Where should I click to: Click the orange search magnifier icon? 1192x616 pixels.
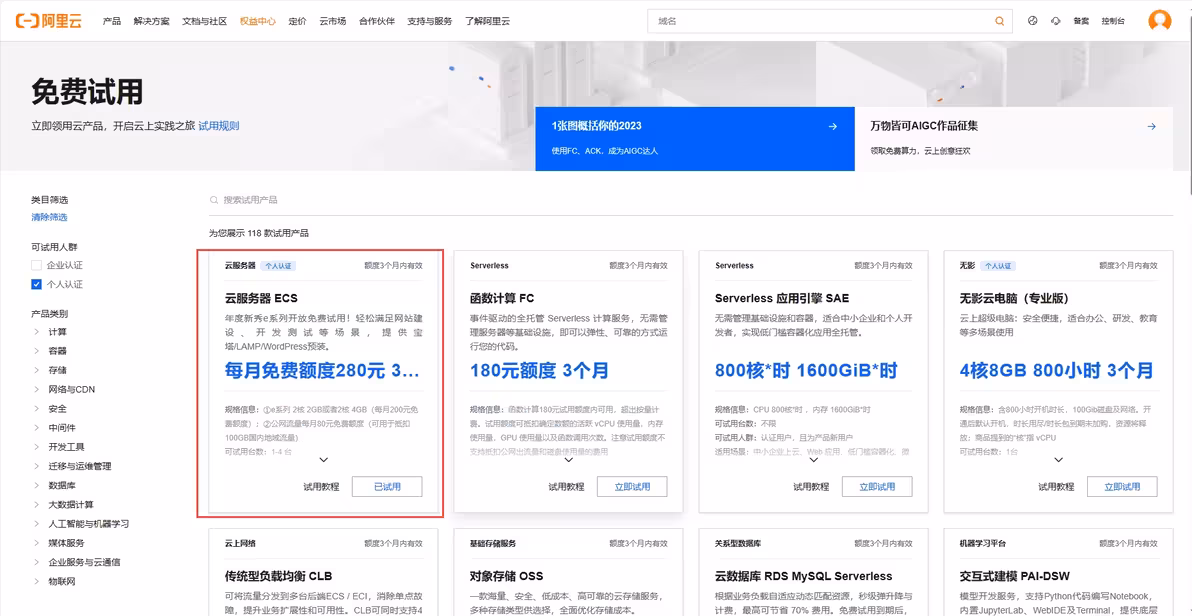click(1000, 21)
